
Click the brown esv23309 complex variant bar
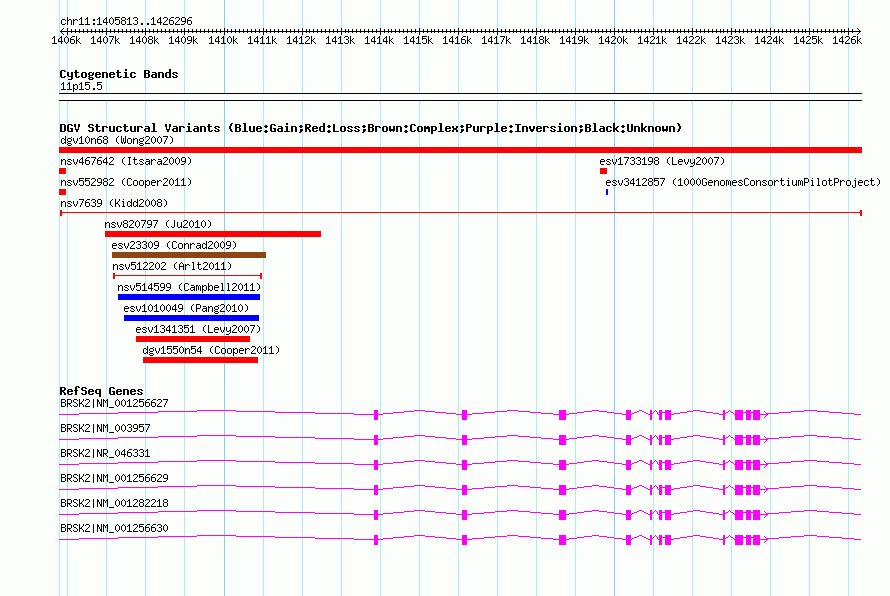tap(189, 255)
